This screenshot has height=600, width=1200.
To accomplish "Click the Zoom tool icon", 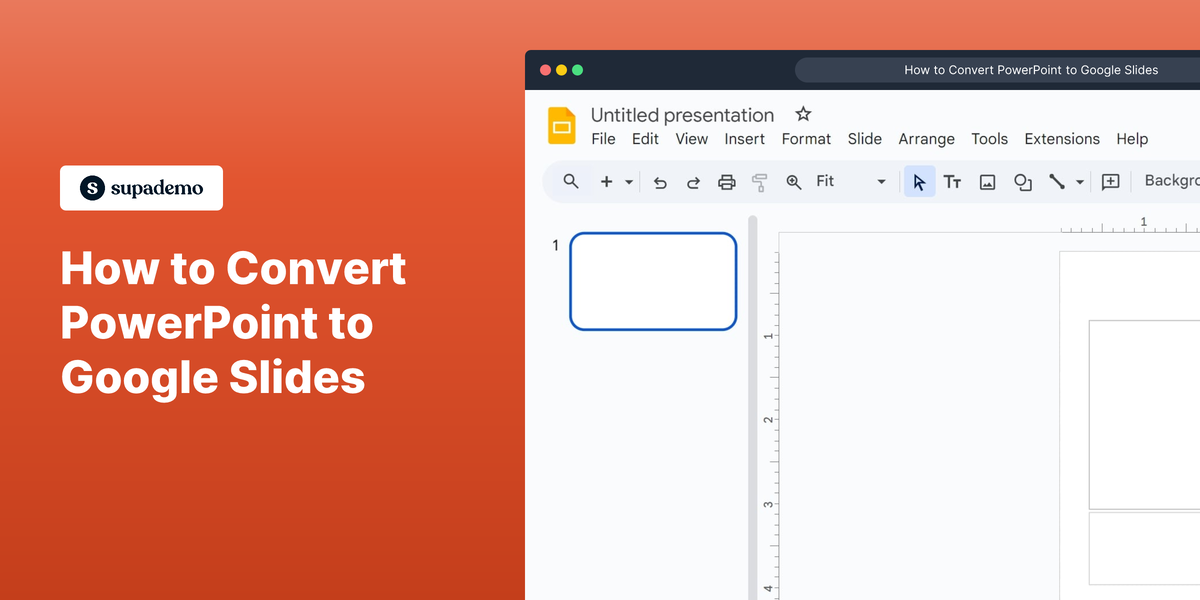I will (794, 182).
